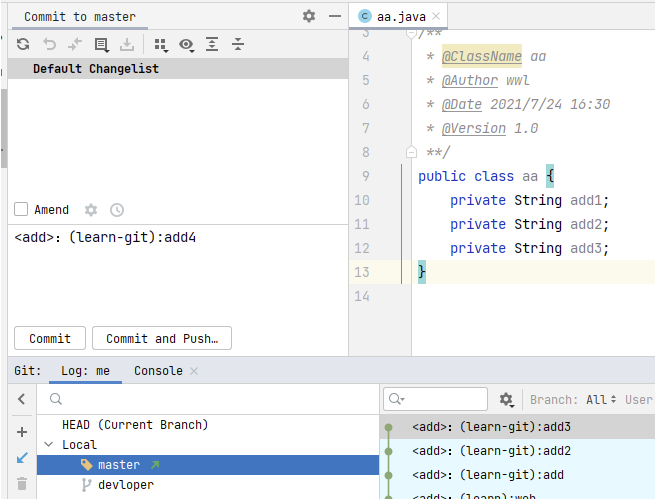The image size is (656, 499).
Task: Click the commit message history clock icon
Action: point(117,210)
